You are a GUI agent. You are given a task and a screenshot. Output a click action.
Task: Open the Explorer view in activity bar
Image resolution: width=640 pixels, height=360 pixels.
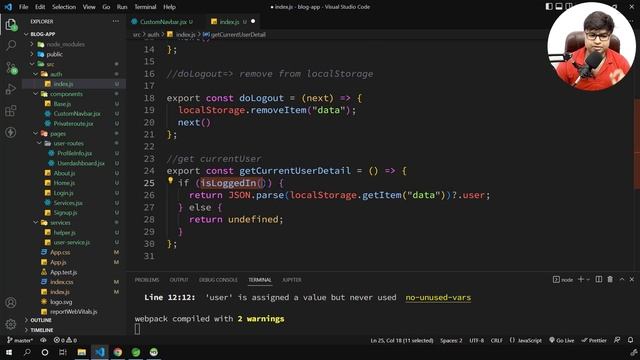coord(11,24)
